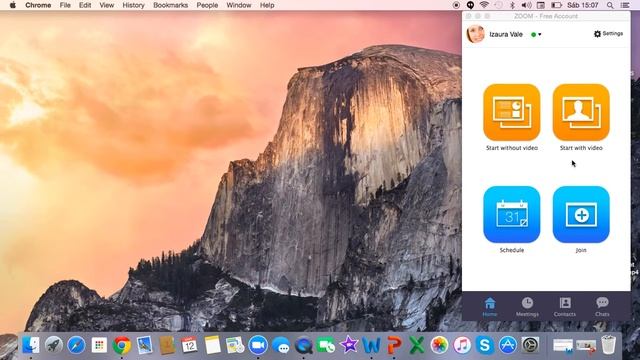Open Skype from the Dock
640x360 pixels.
point(484,345)
